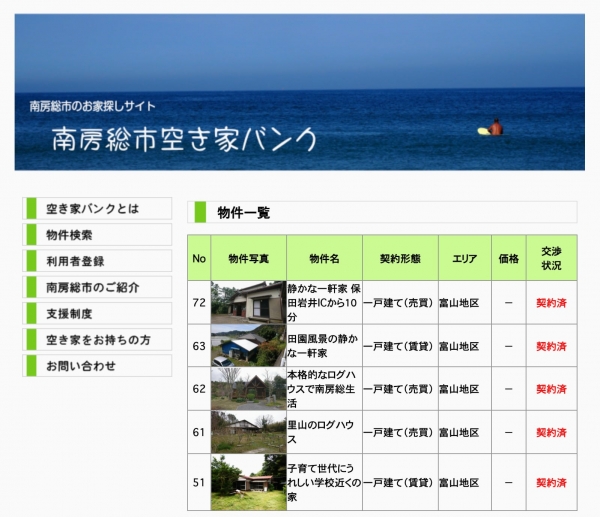Click 契約済 status in row 62
Viewport: 600px width, 517px height.
tap(551, 389)
